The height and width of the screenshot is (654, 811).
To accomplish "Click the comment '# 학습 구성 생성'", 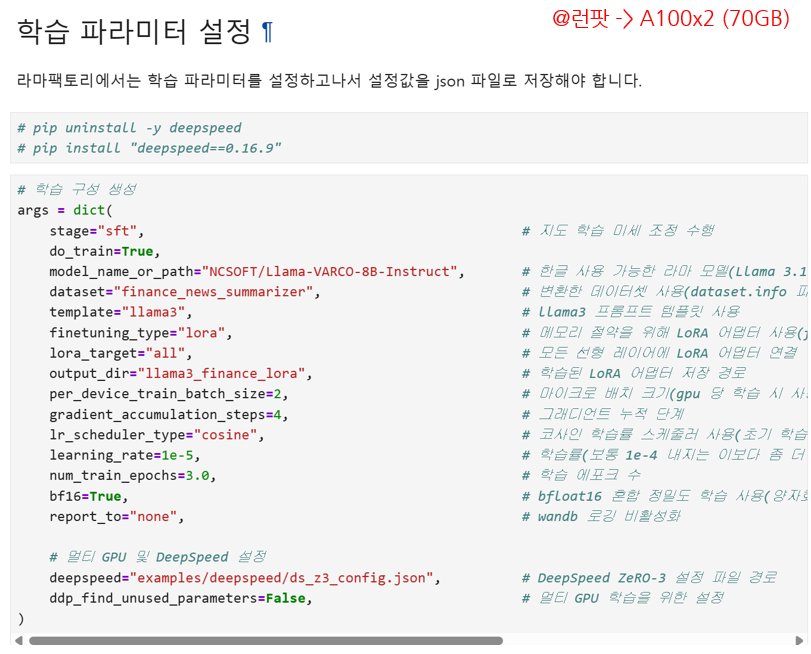I will (77, 189).
